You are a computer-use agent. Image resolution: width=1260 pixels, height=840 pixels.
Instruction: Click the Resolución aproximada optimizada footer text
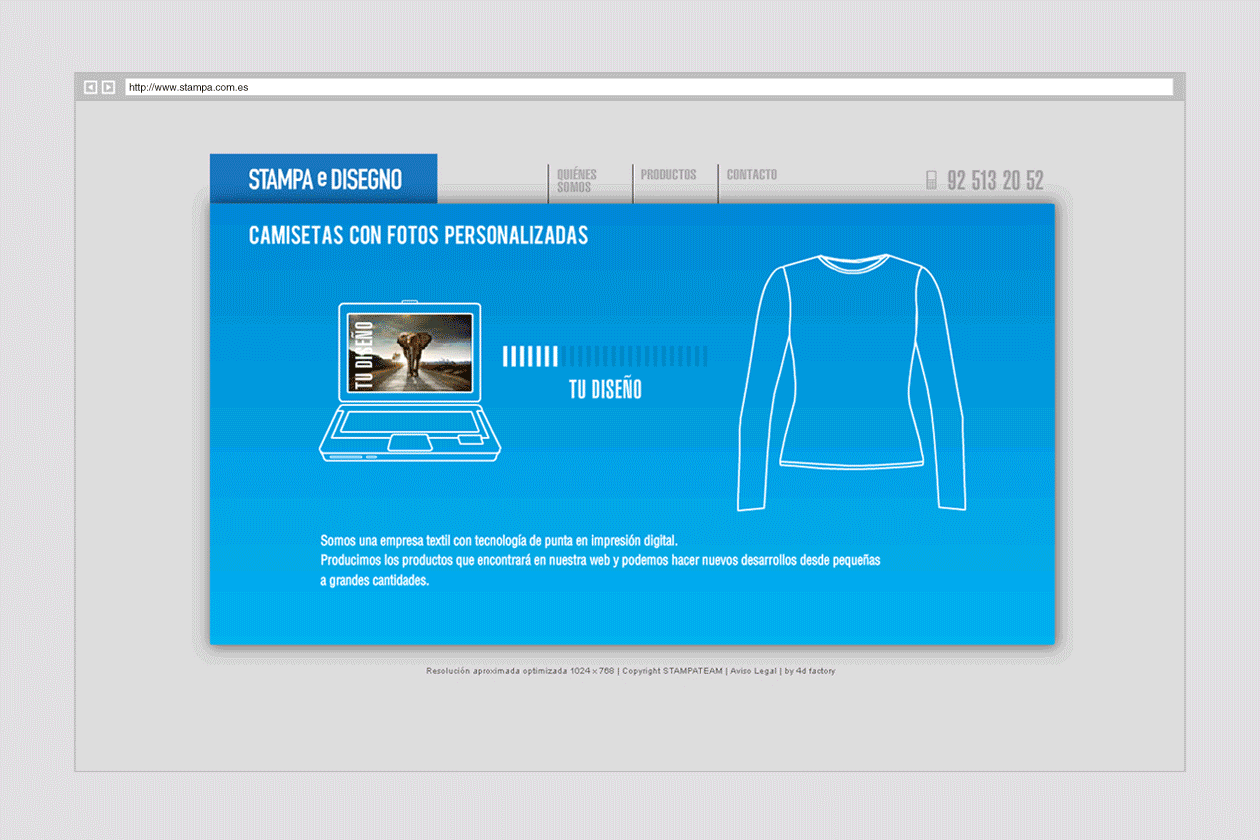point(520,671)
